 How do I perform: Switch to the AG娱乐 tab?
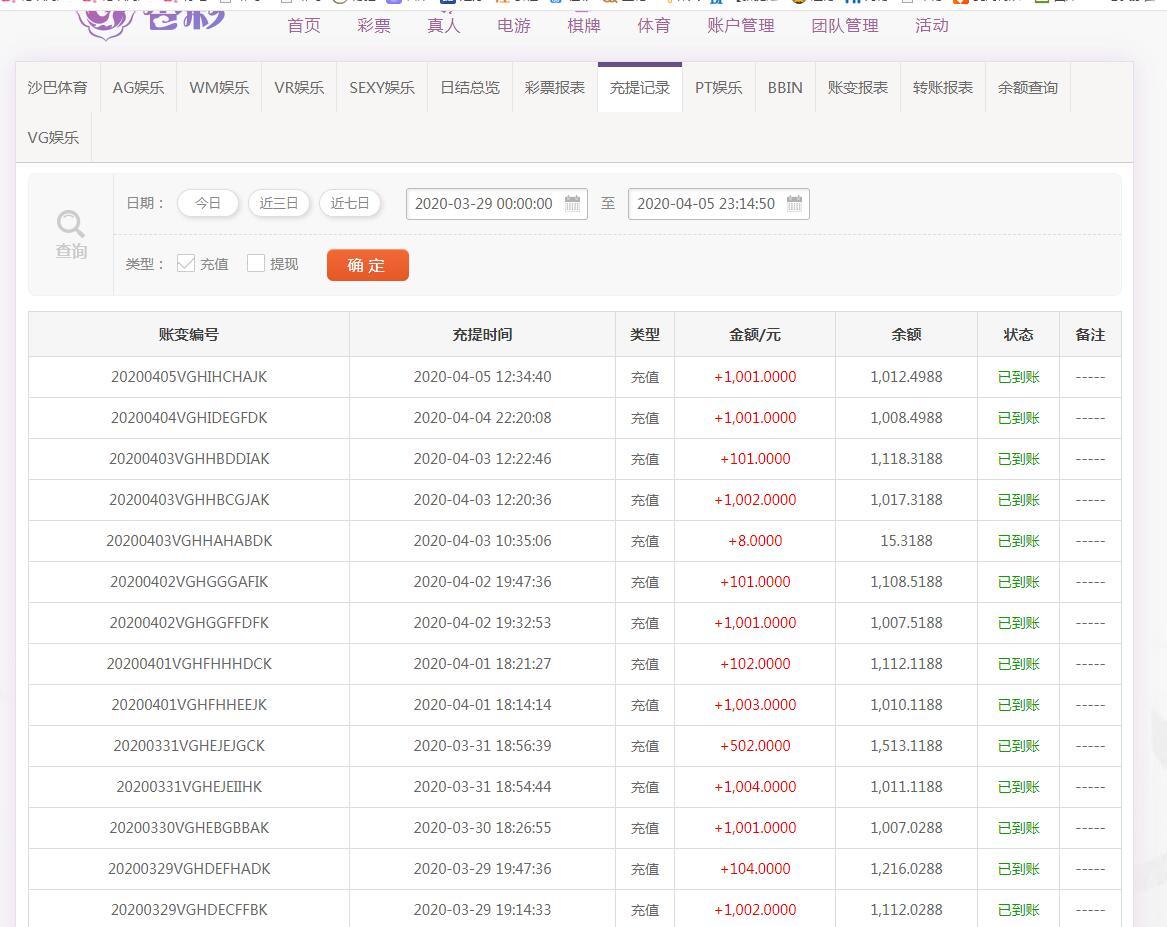click(138, 88)
